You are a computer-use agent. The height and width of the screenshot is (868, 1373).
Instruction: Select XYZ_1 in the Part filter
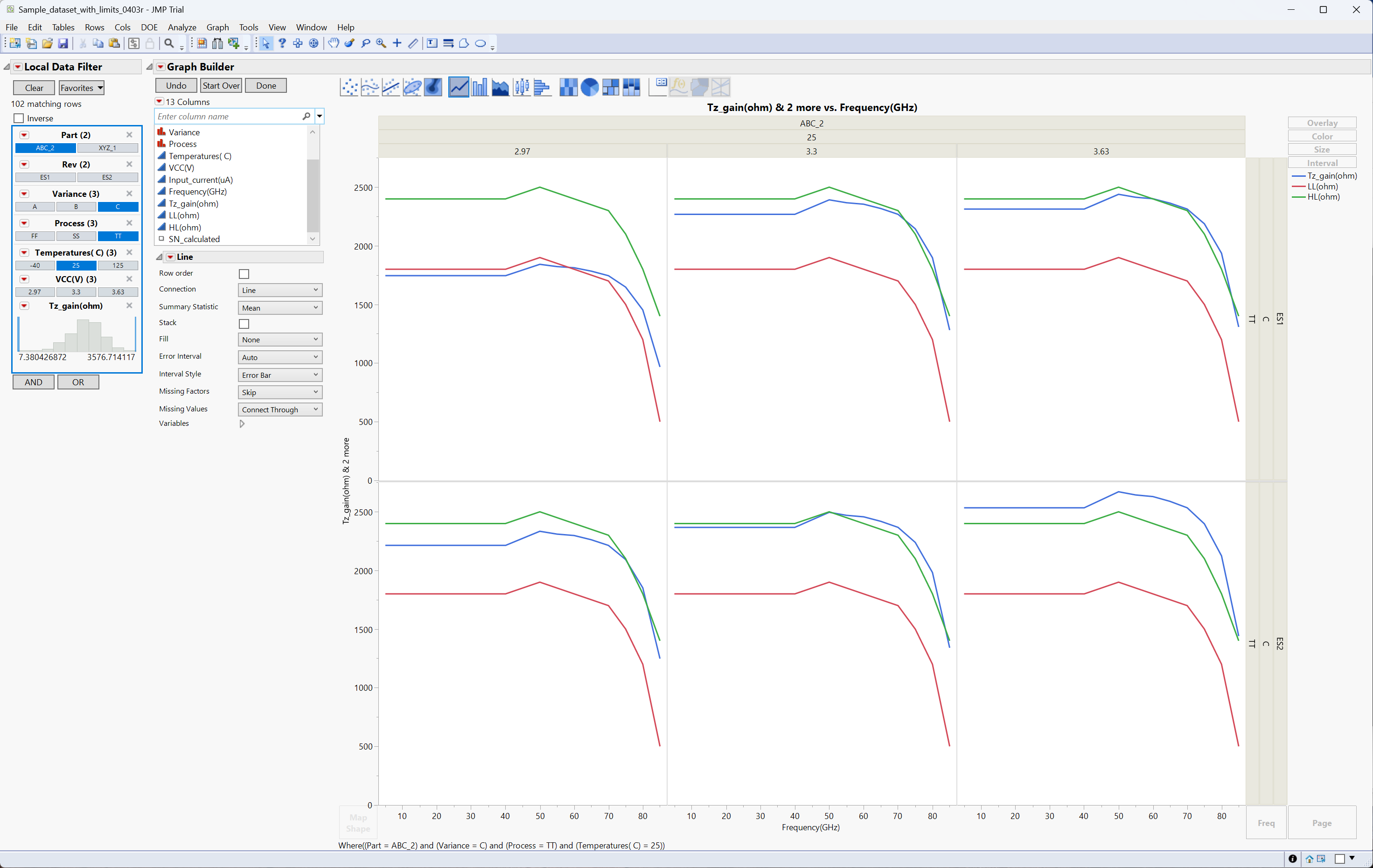pos(107,148)
